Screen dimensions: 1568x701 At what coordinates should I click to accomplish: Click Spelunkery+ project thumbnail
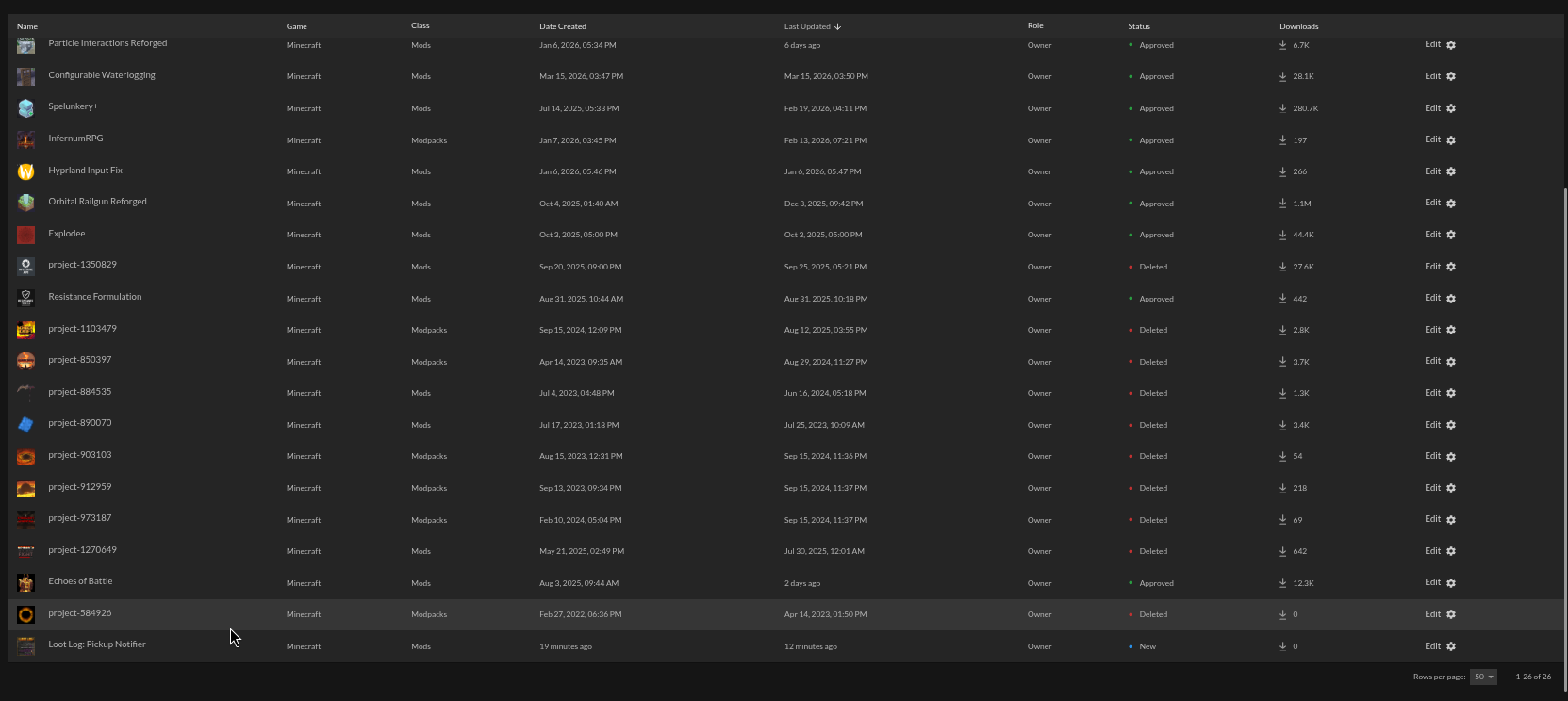pyautogui.click(x=25, y=108)
